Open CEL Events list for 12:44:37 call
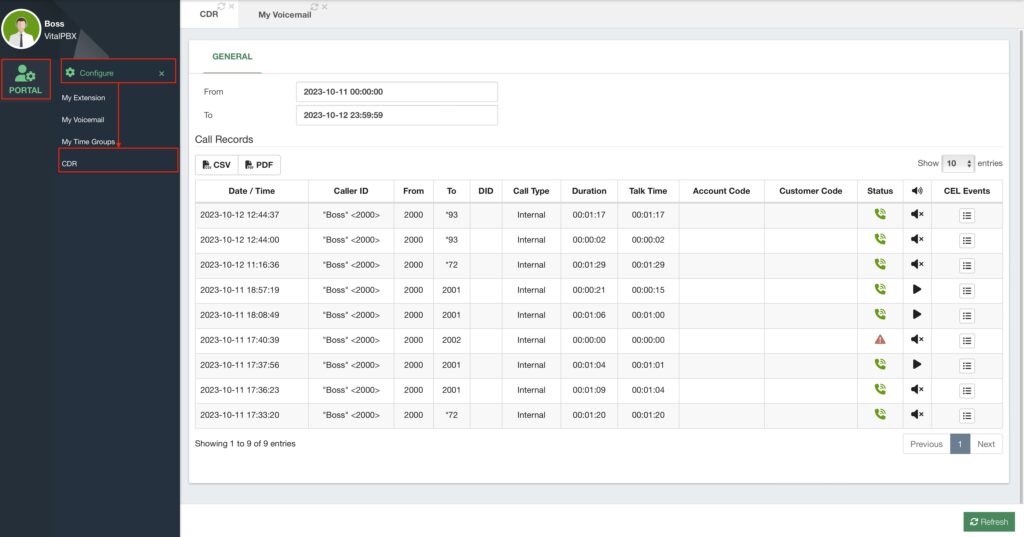1024x537 pixels. 966,215
